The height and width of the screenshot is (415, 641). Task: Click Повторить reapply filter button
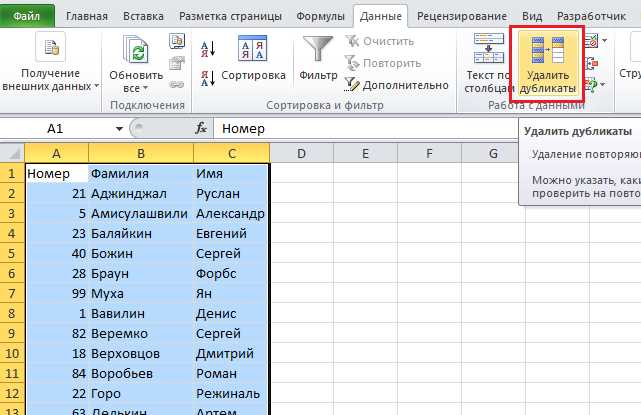click(x=383, y=63)
